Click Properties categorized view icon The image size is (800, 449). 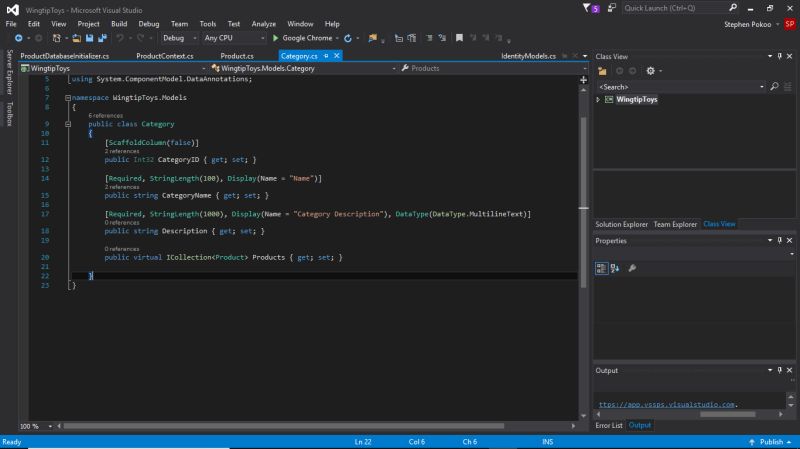coord(602,268)
